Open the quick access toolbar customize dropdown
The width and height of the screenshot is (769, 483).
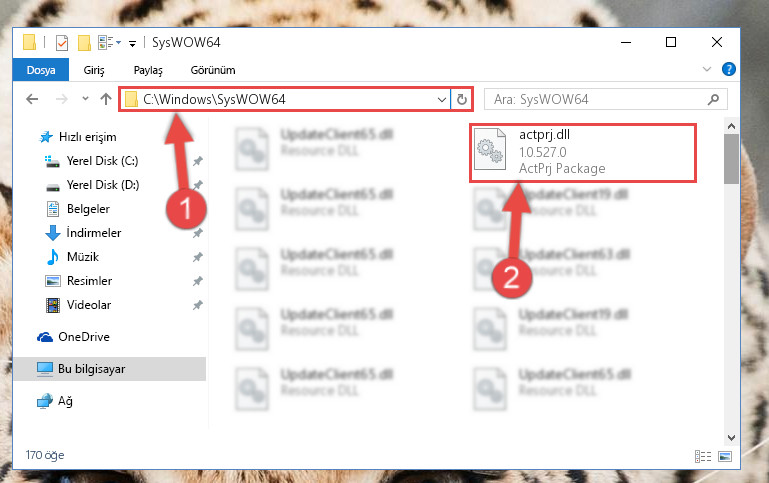(x=132, y=44)
